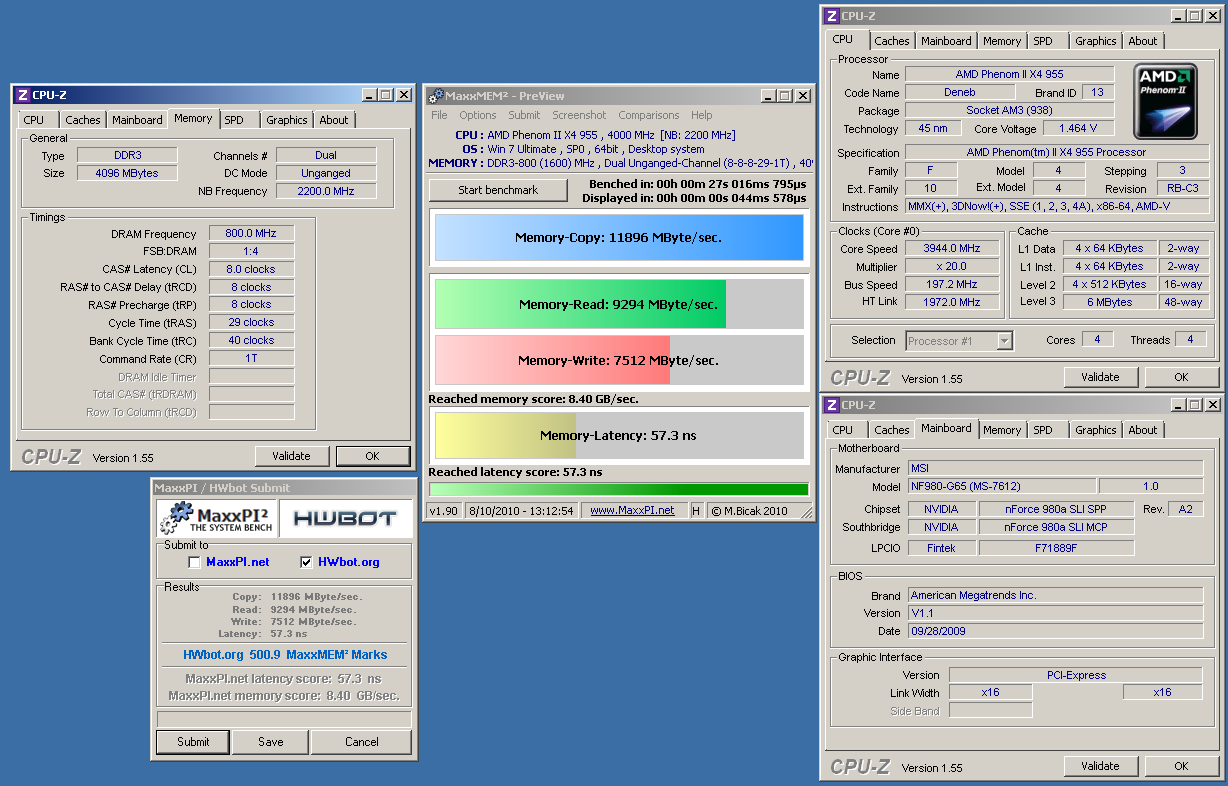Image resolution: width=1228 pixels, height=786 pixels.
Task: Click the Memory-Copy result bar
Action: 618,238
